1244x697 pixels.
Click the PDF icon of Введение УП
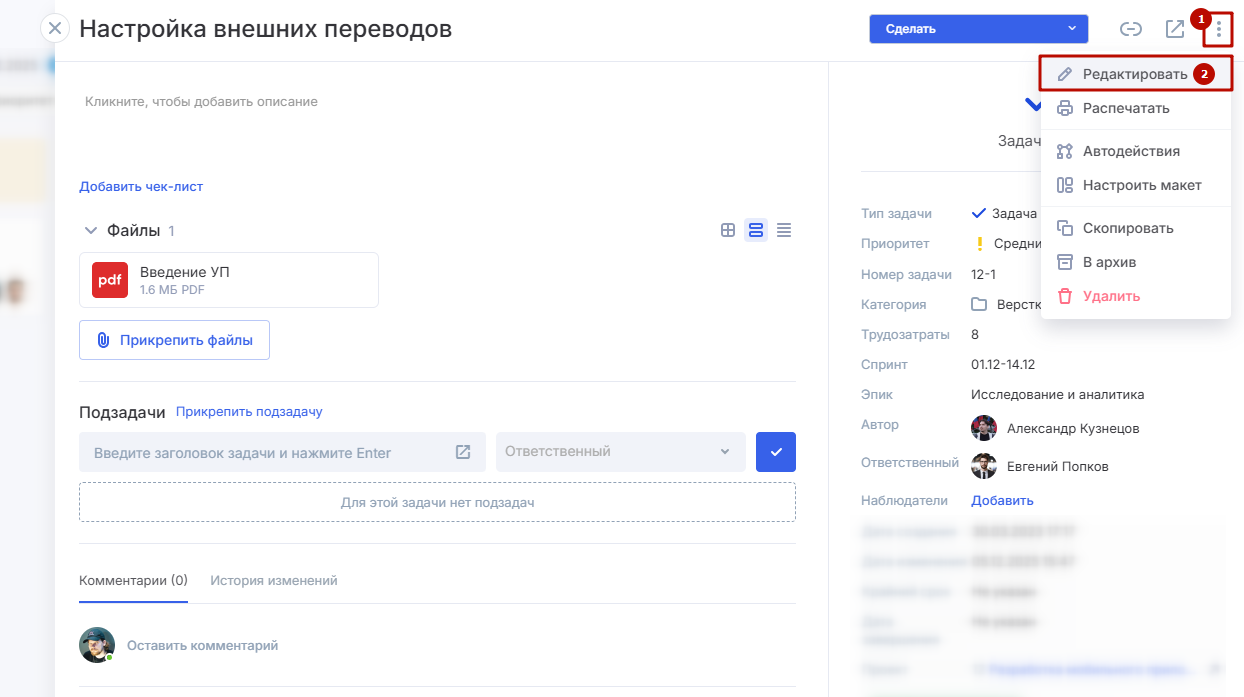(x=110, y=280)
